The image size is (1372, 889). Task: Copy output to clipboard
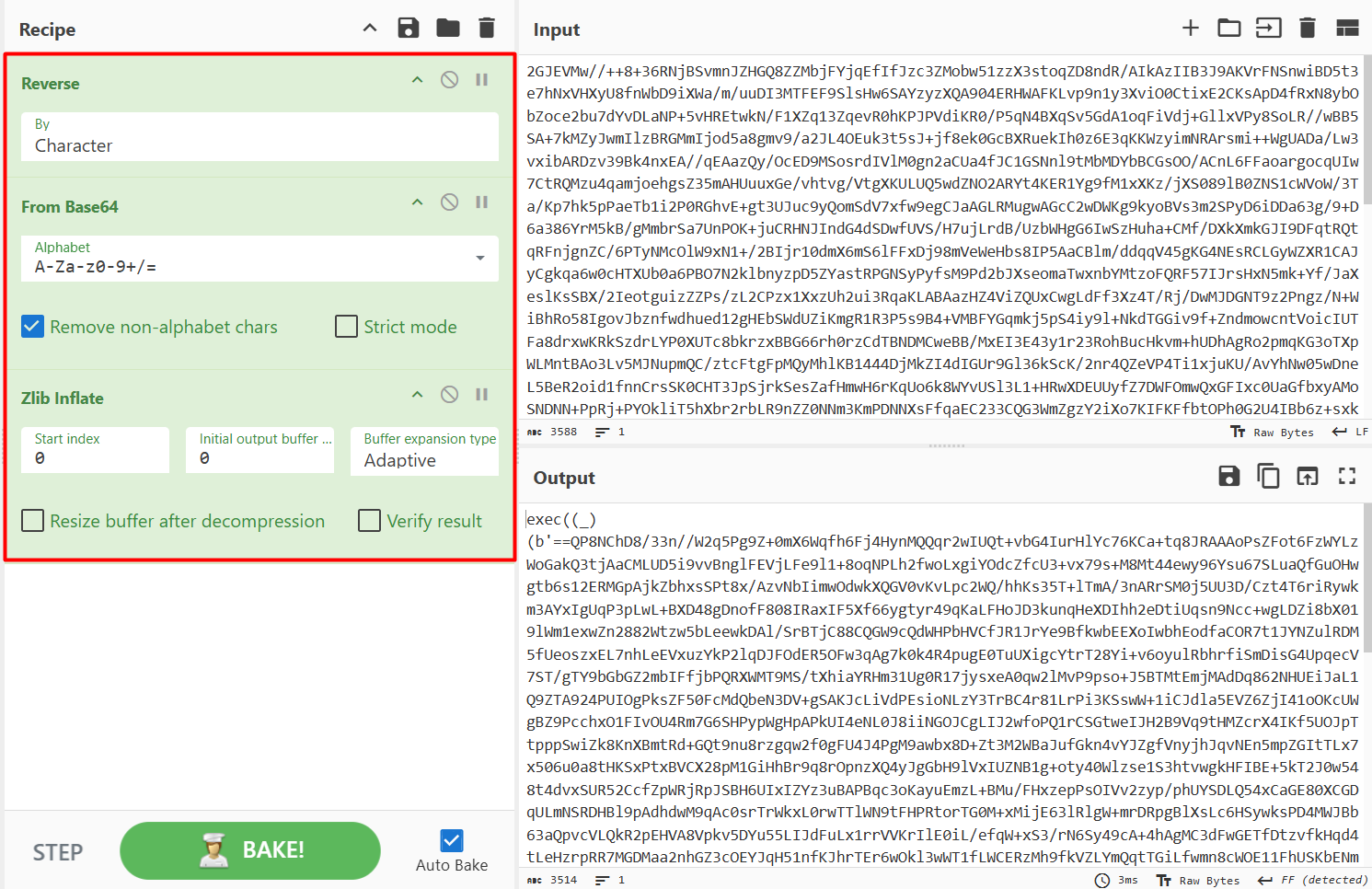click(x=1268, y=476)
